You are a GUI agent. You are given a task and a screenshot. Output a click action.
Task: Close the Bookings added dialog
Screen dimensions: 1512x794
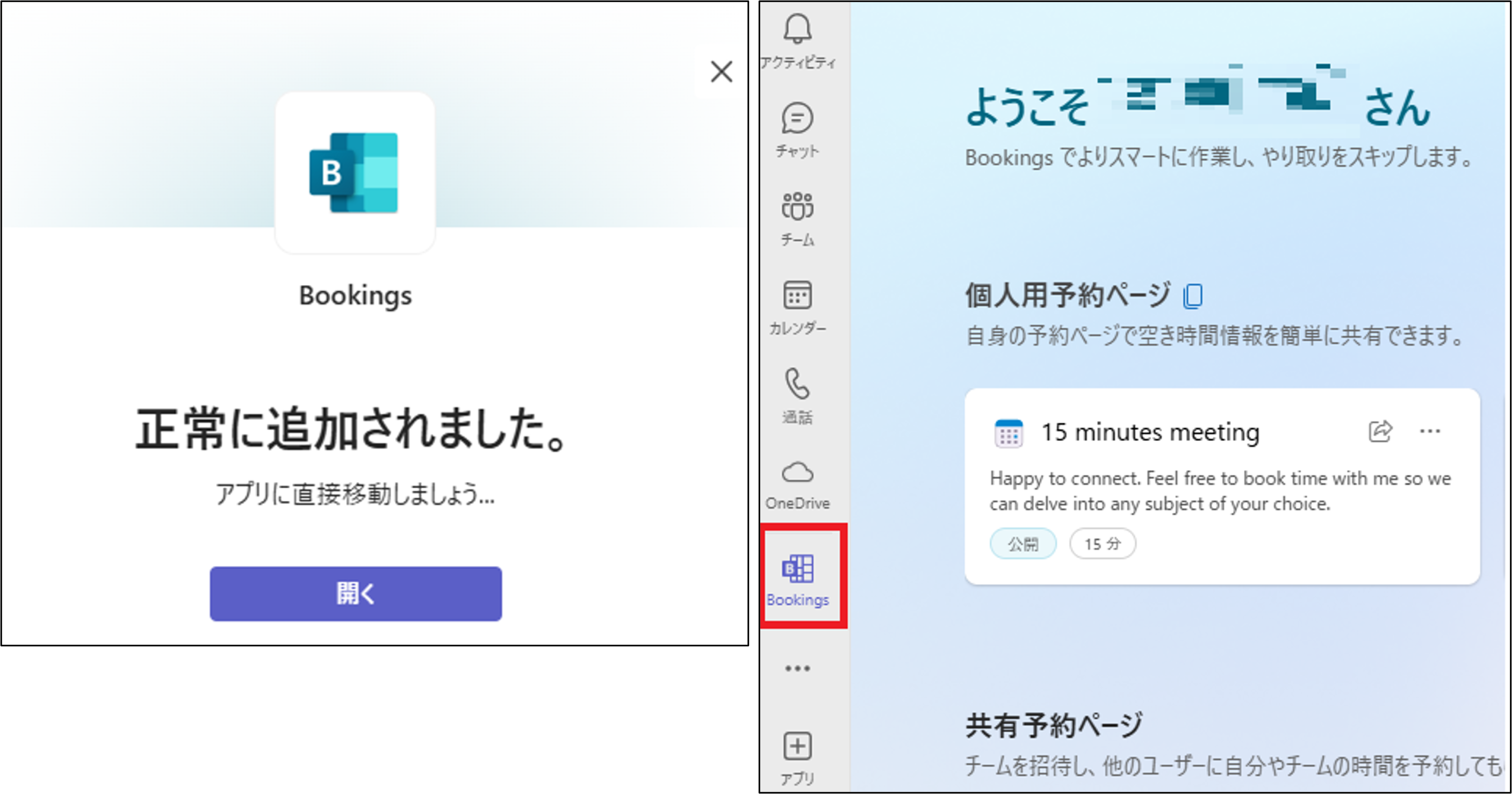point(722,72)
